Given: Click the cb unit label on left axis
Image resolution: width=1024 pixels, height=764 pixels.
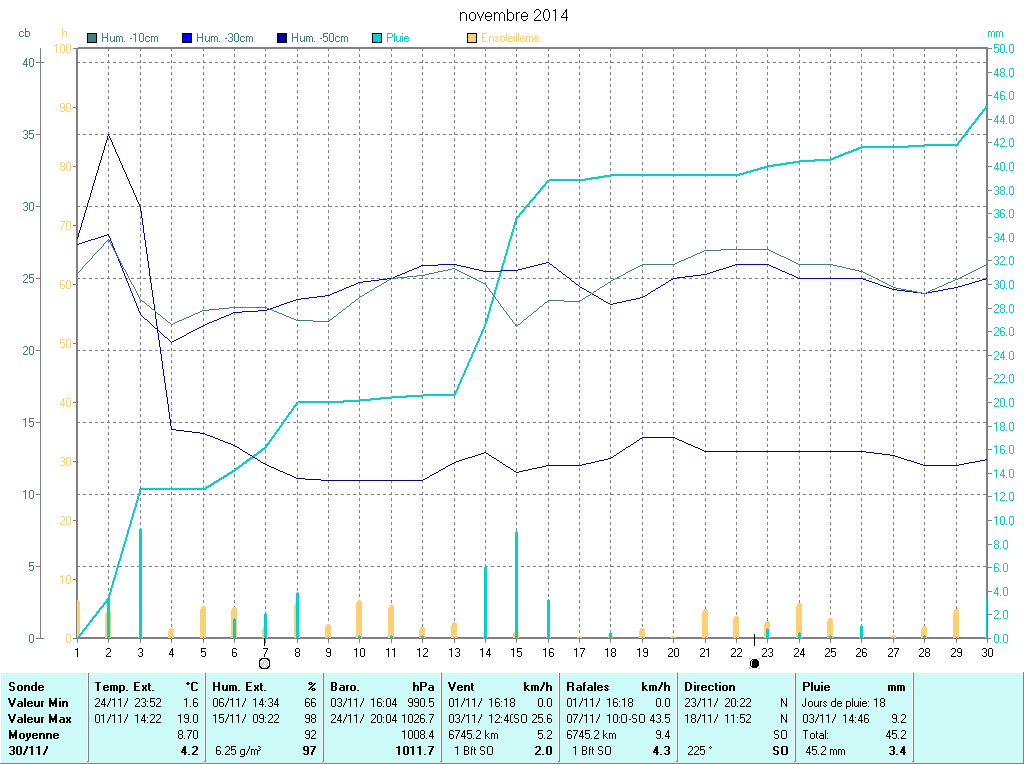Looking at the screenshot, I should [24, 33].
